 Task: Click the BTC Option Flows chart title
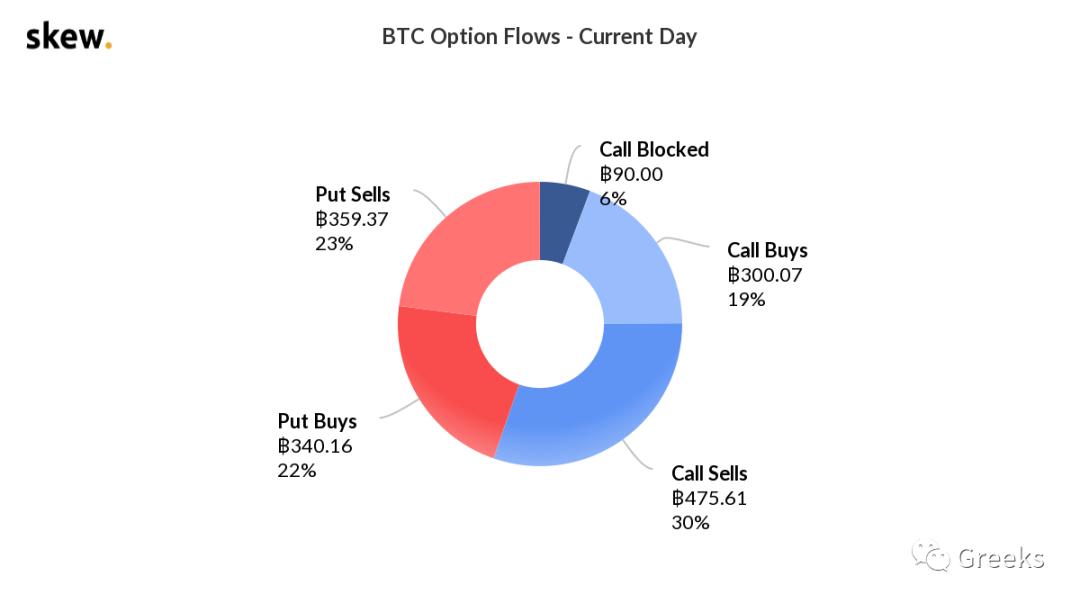tap(539, 37)
